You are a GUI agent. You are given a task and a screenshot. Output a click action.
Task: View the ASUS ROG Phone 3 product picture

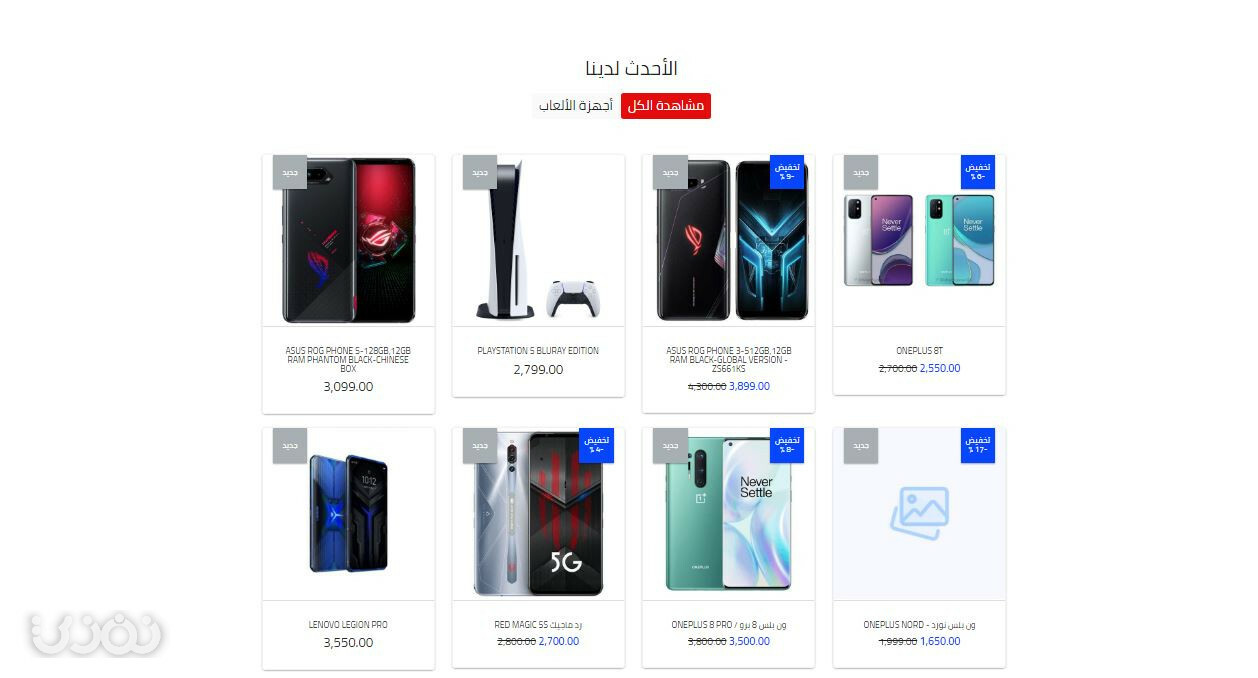pos(728,240)
